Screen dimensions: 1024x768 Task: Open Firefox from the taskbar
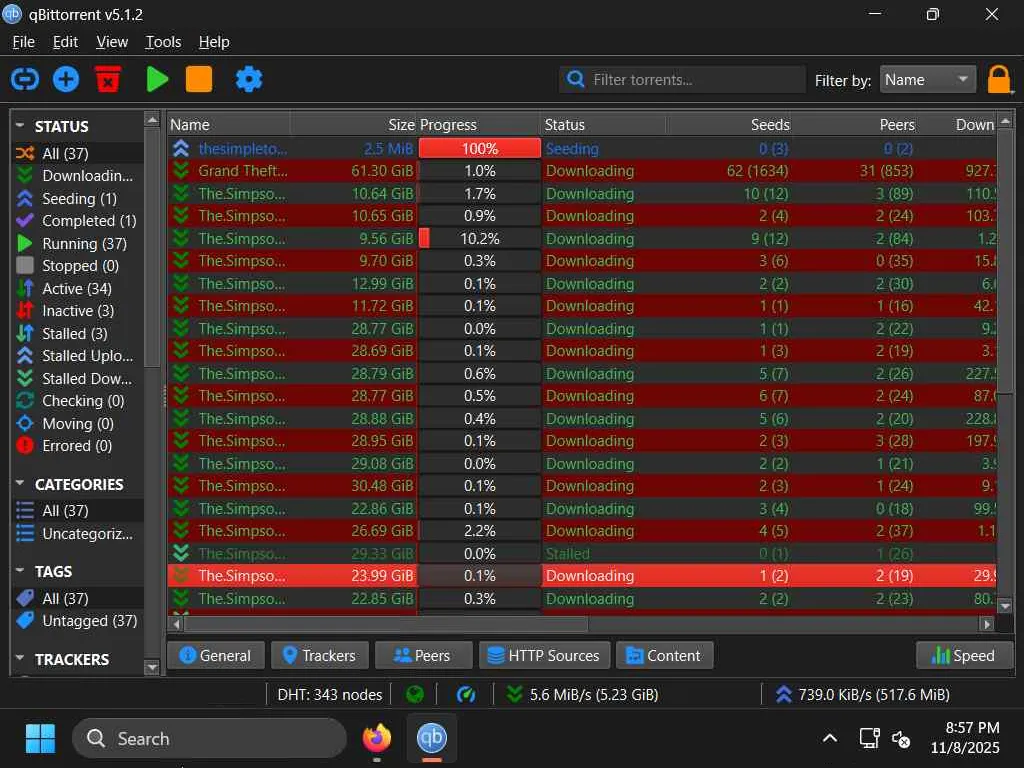coord(377,739)
